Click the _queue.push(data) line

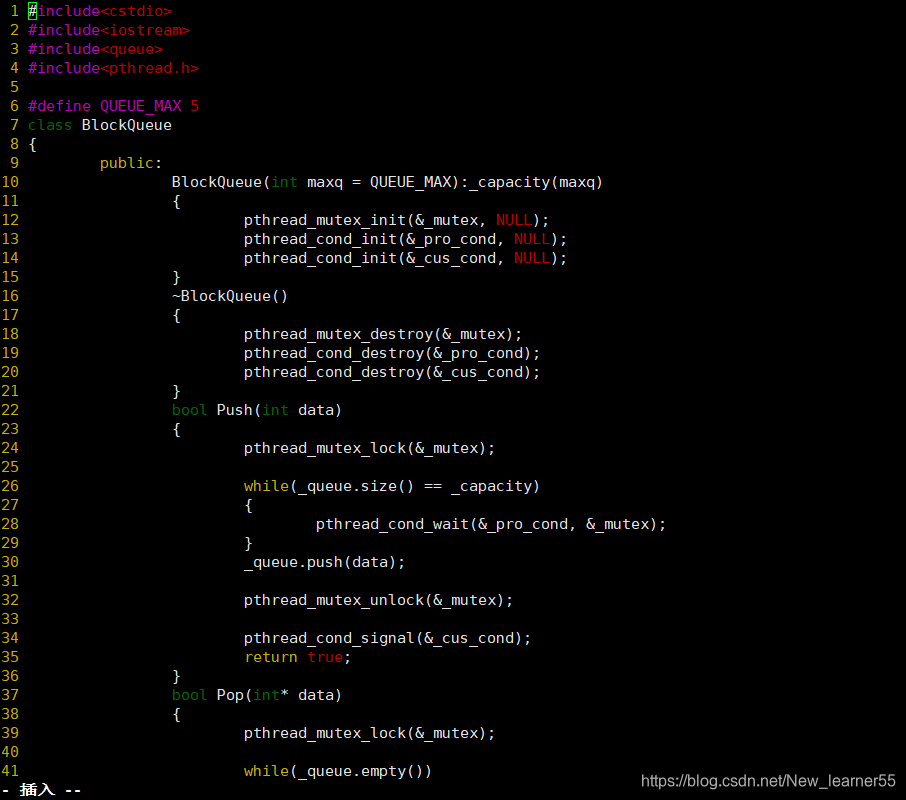[x=324, y=562]
